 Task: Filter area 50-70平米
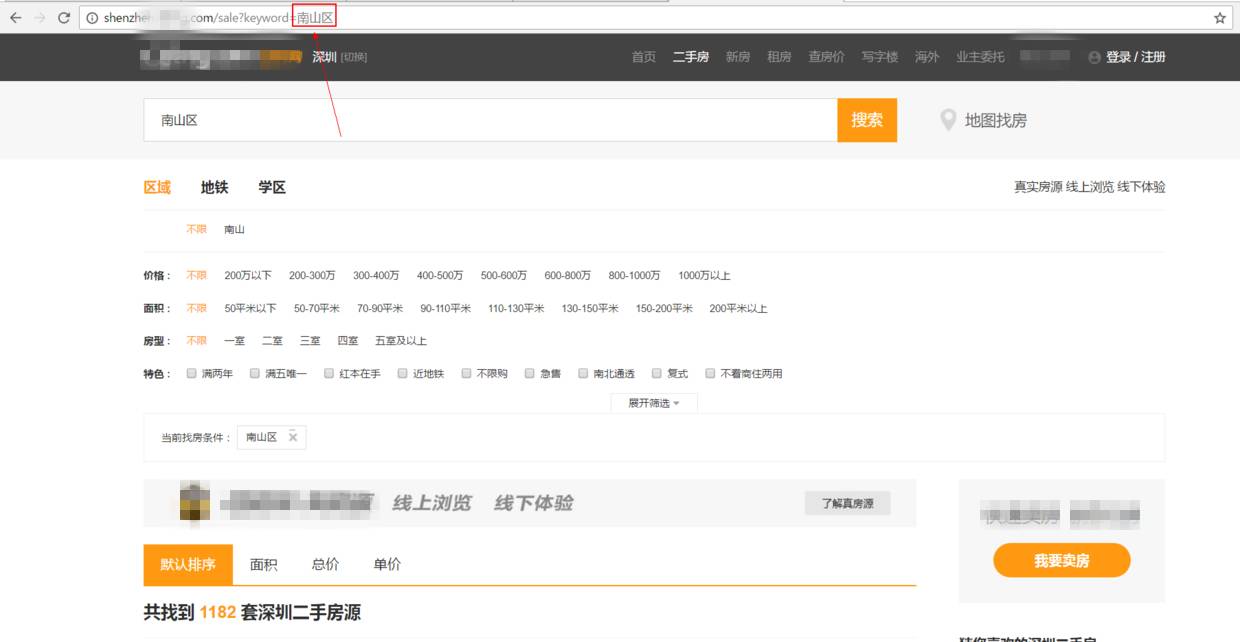click(317, 308)
